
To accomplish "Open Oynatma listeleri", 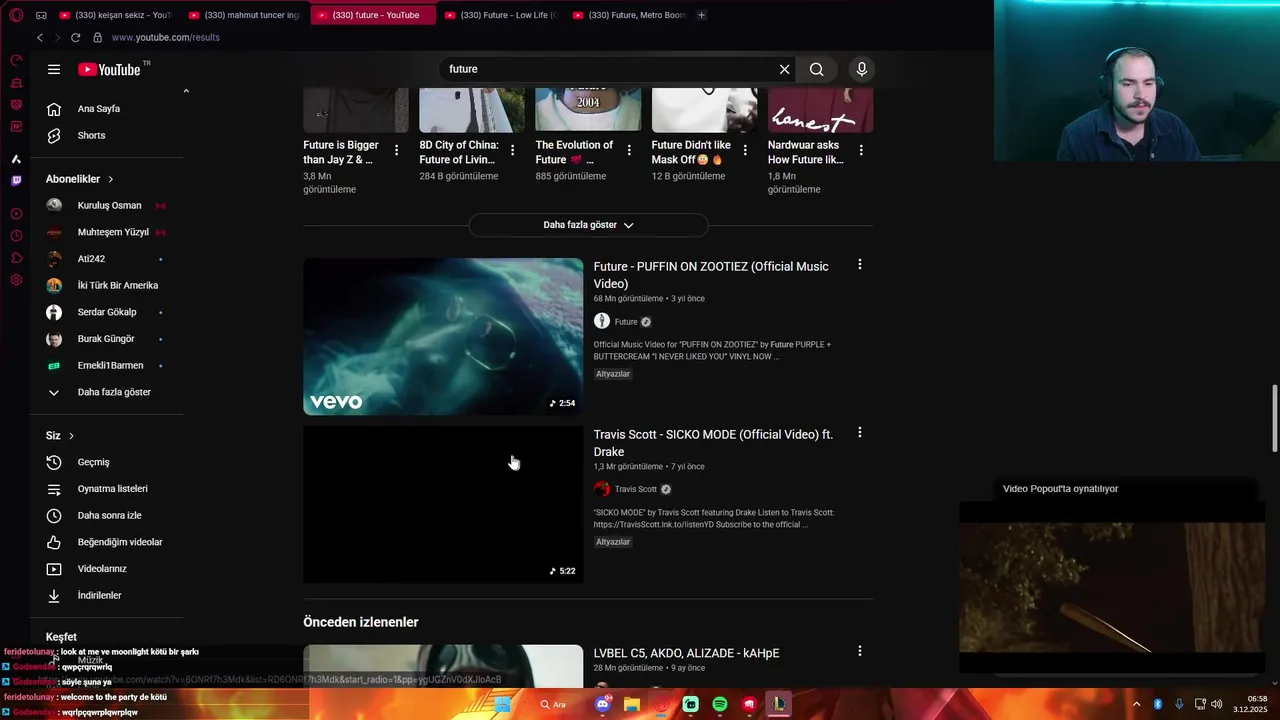I will [x=108, y=489].
